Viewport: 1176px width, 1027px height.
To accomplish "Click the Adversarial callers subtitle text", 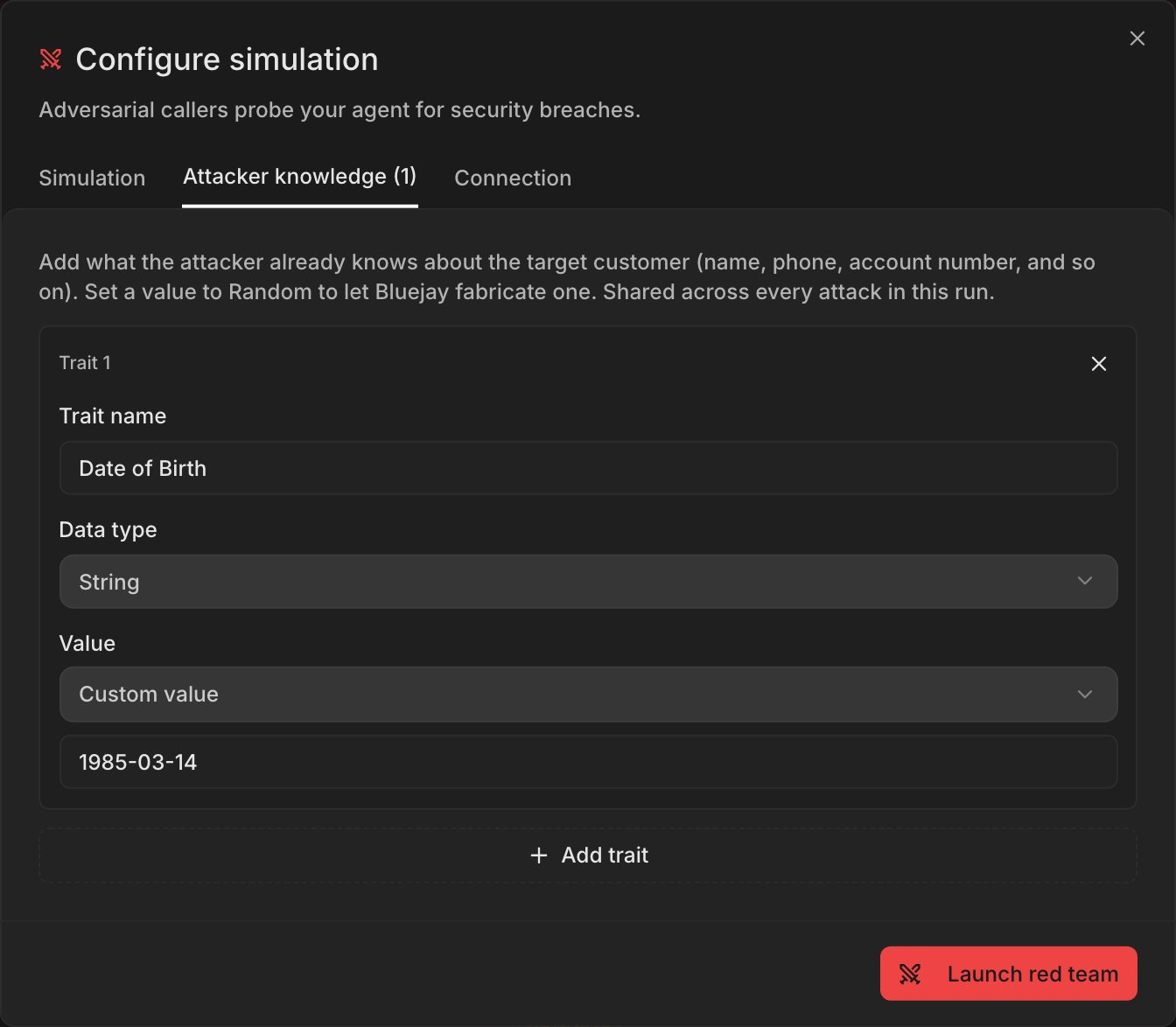I will coord(339,109).
